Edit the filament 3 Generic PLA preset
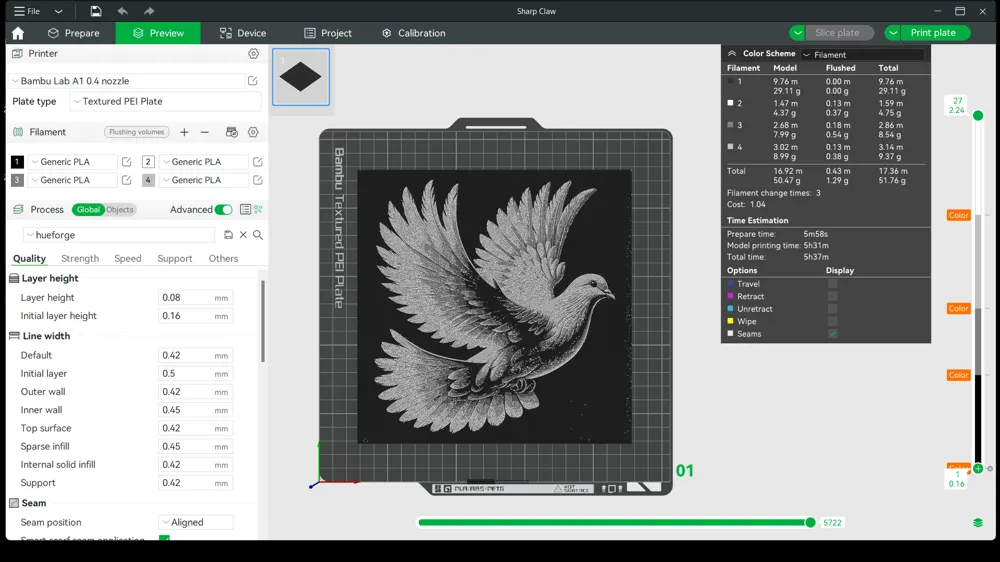The image size is (1000, 562). pyautogui.click(x=126, y=180)
